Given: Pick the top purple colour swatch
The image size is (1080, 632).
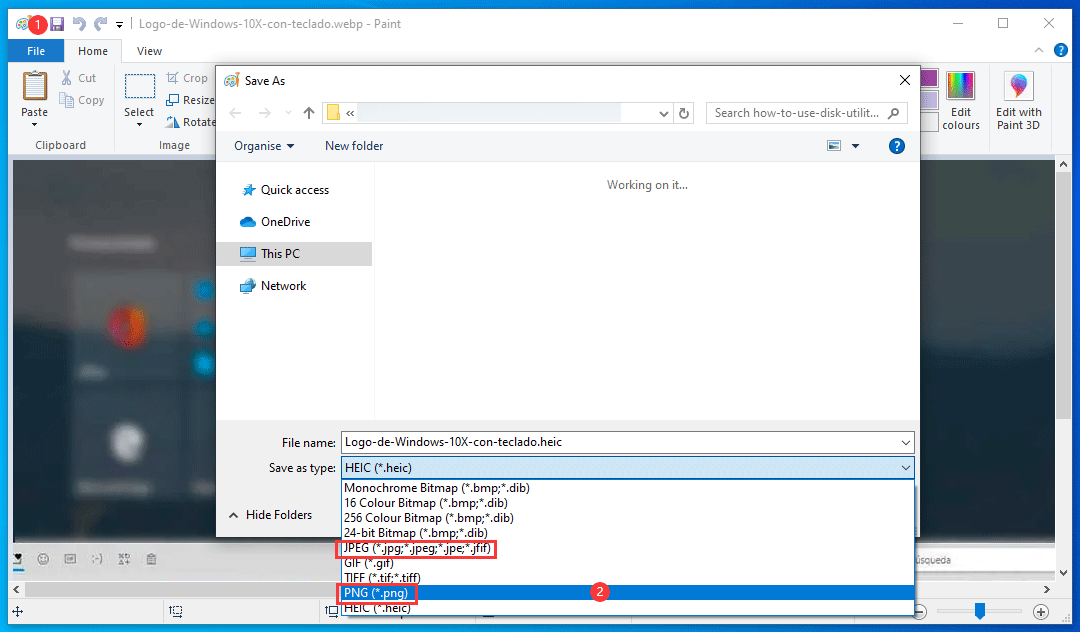Looking at the screenshot, I should (928, 78).
